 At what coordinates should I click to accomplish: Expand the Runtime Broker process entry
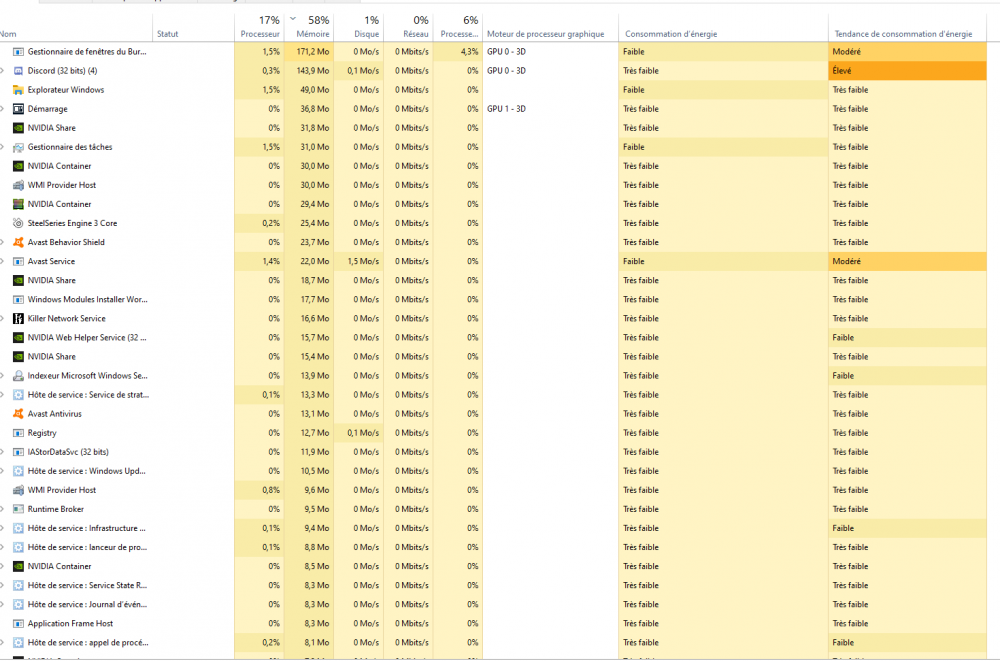pos(3,509)
